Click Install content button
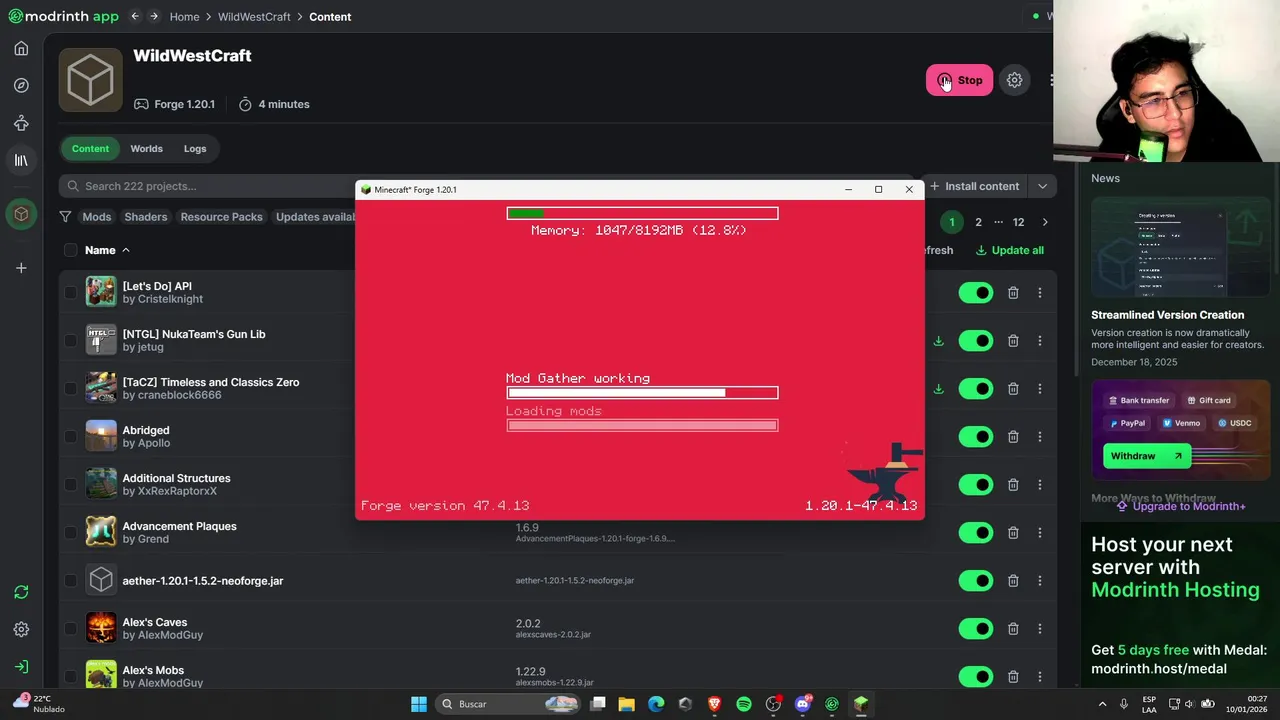1280x720 pixels. pyautogui.click(x=974, y=186)
